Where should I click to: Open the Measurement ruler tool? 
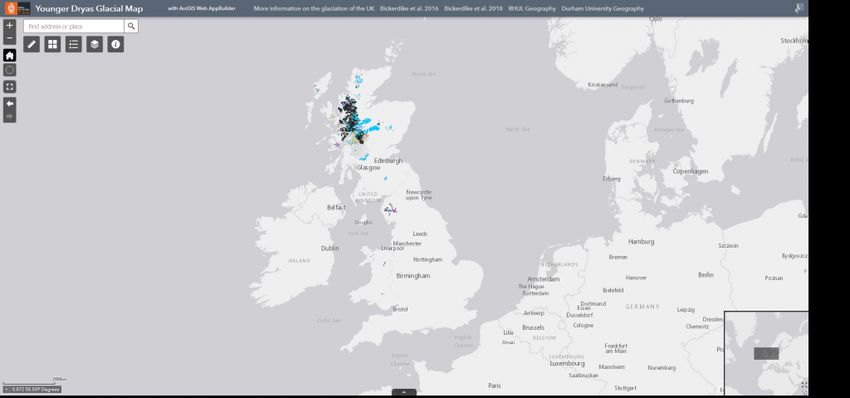pos(31,44)
